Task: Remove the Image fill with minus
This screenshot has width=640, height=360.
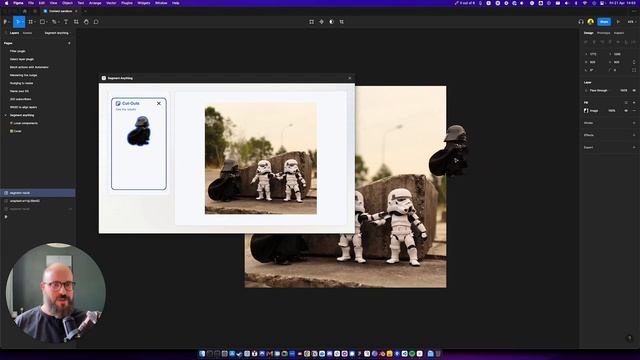Action: (634, 111)
